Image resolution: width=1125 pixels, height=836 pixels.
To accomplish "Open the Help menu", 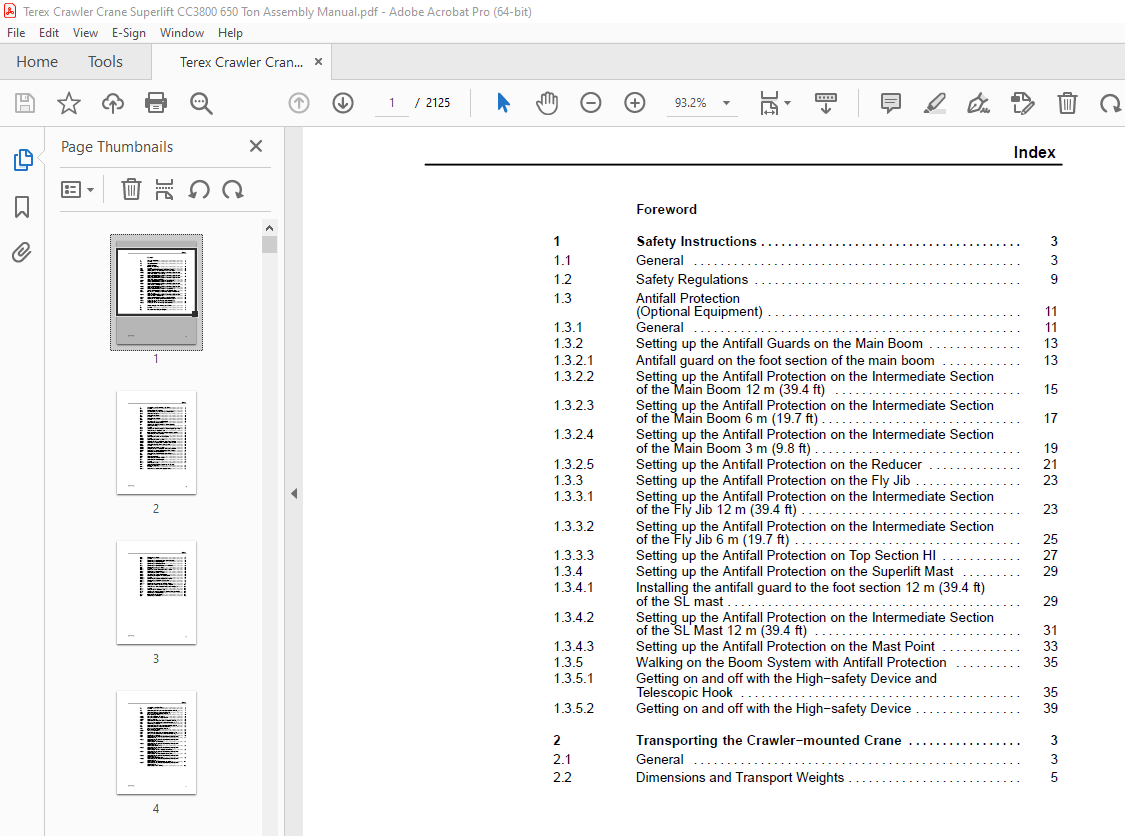I will point(230,33).
